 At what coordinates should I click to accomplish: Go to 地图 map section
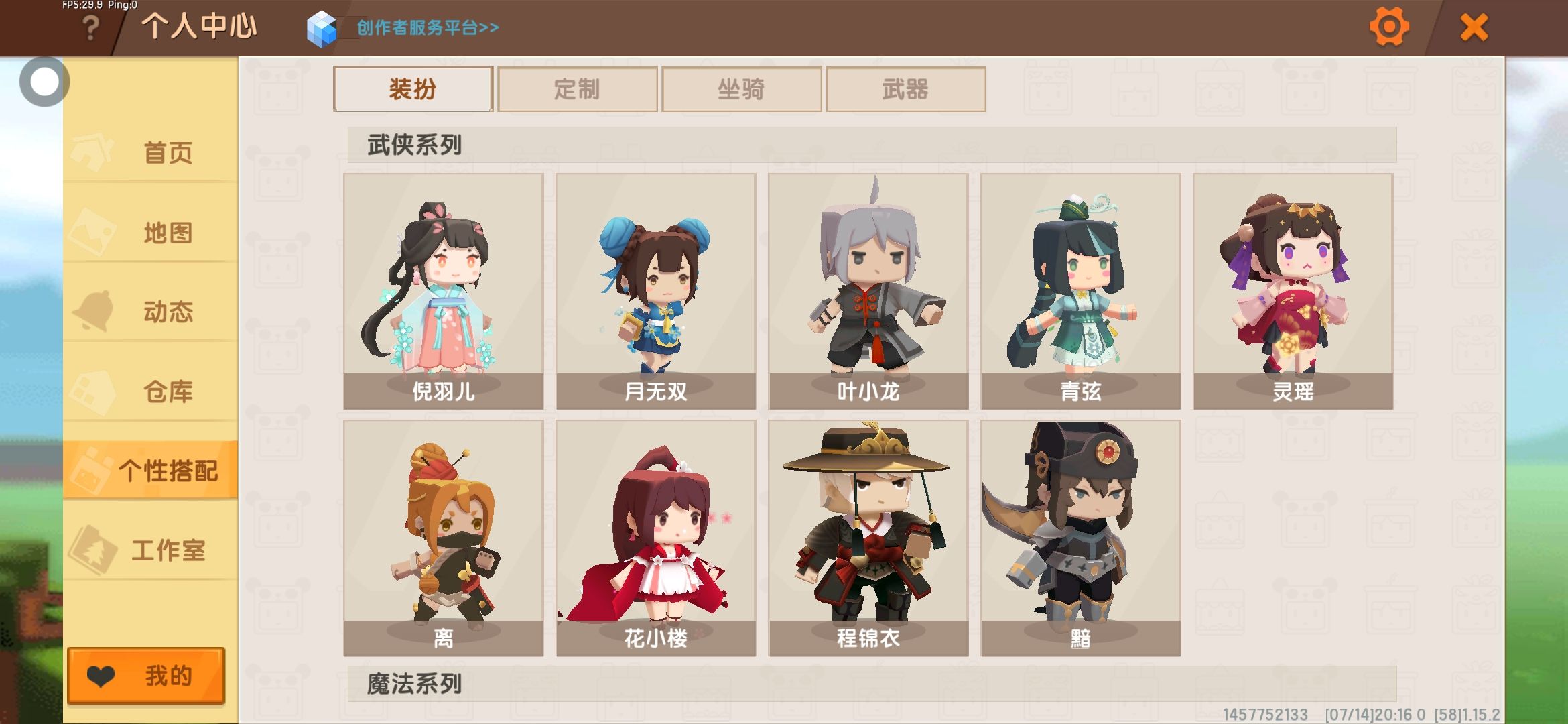[151, 233]
